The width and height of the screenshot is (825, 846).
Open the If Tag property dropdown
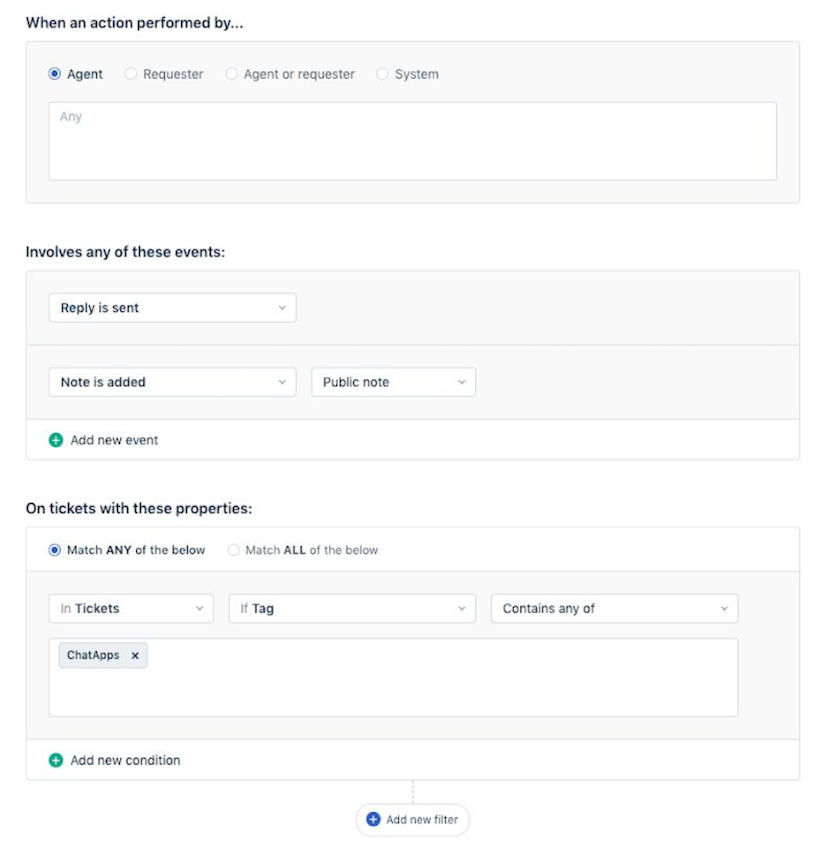(x=350, y=608)
